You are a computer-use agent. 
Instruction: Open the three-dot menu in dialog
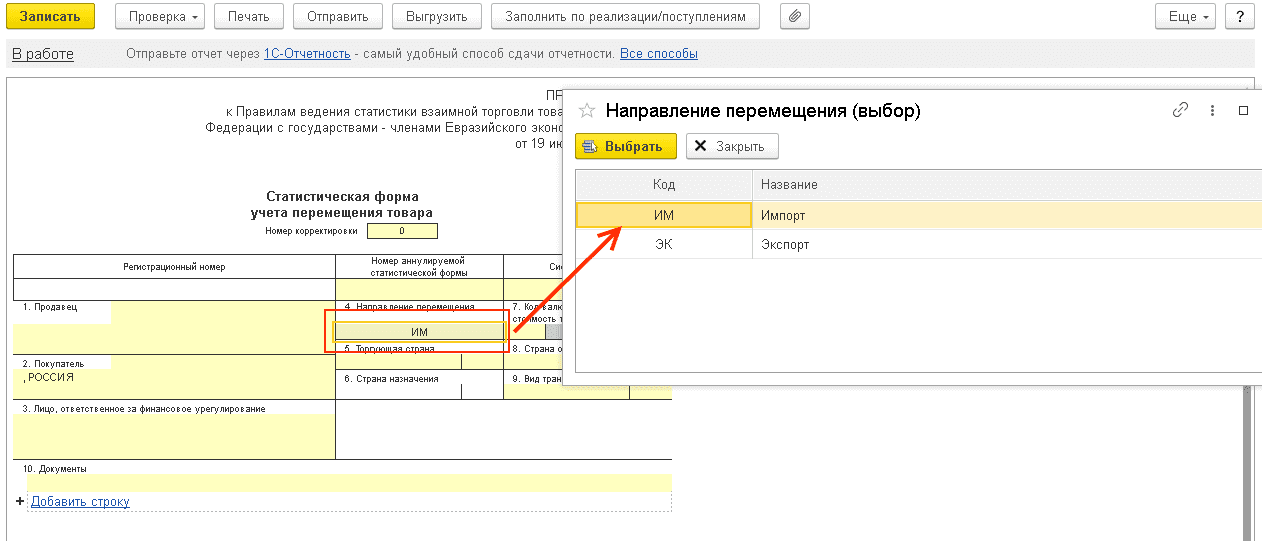1212,111
